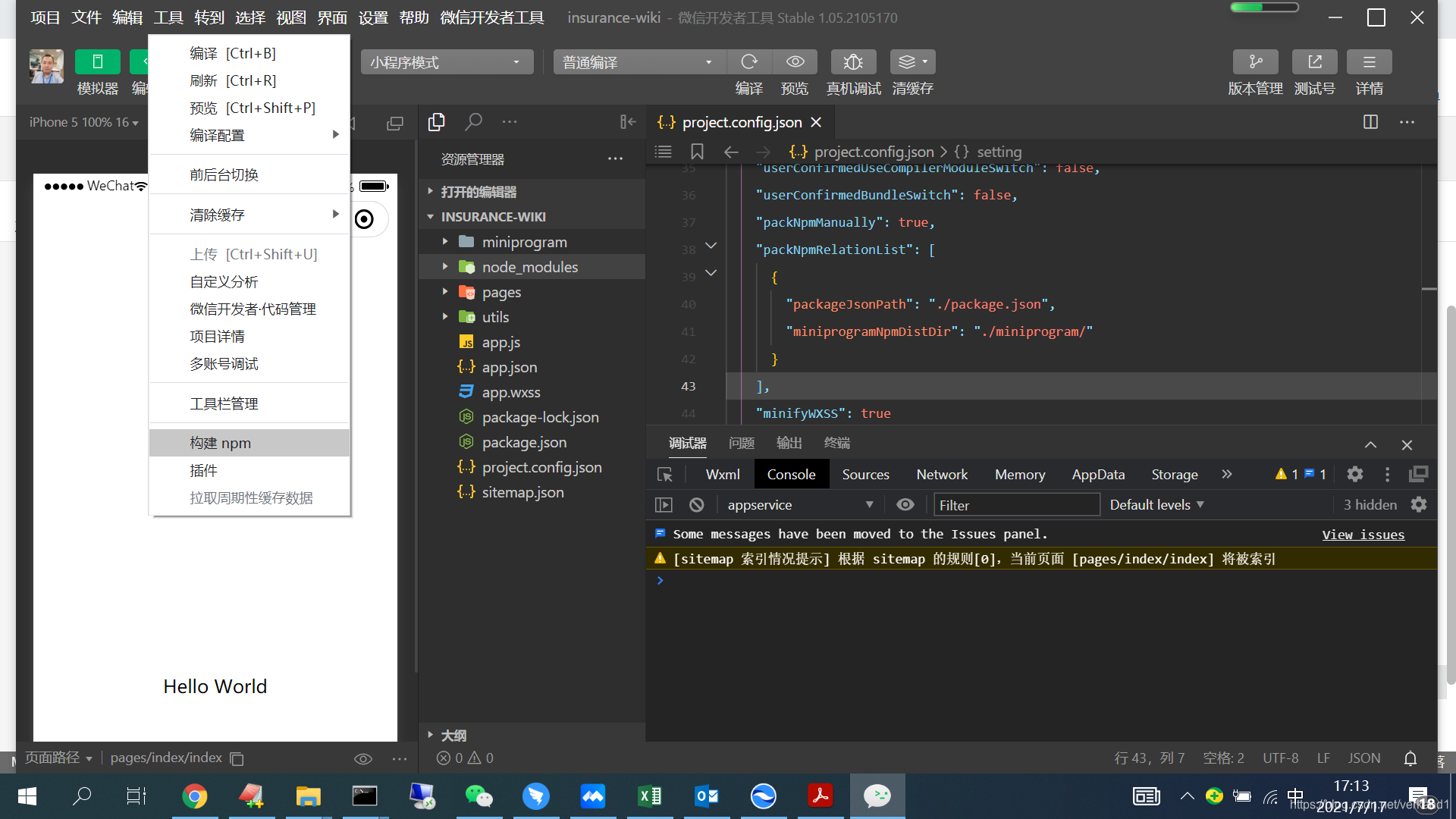Open 测试号 test account icon
The height and width of the screenshot is (819, 1456).
pos(1314,62)
